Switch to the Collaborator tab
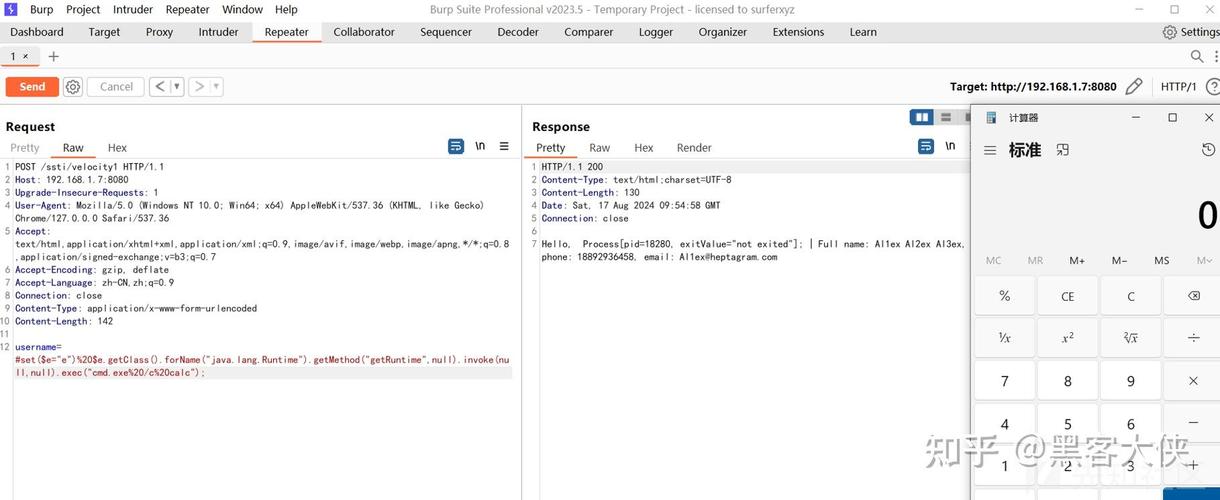 click(364, 32)
